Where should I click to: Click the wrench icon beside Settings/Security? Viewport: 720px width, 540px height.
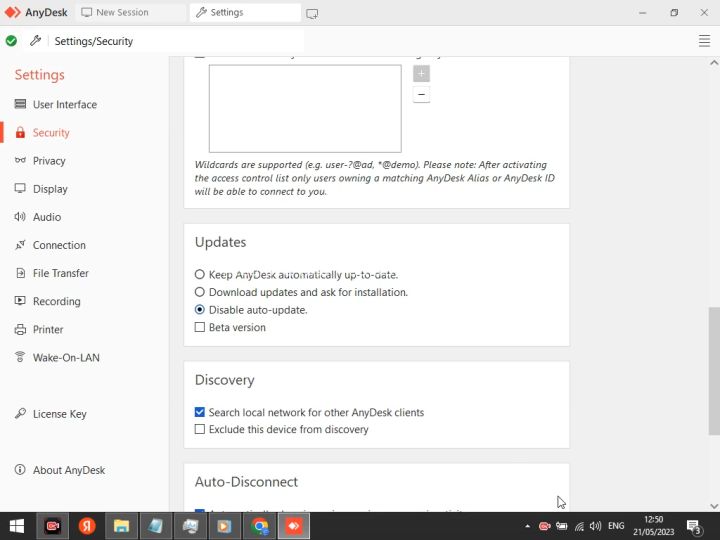click(35, 41)
